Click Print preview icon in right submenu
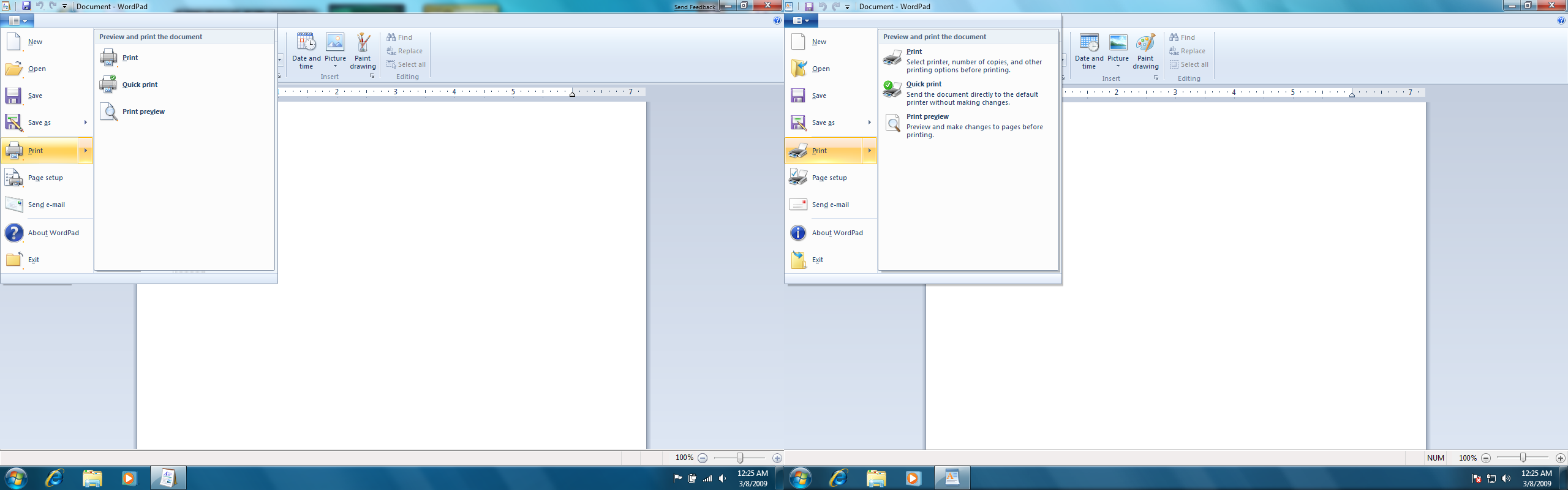This screenshot has width=1568, height=490. pyautogui.click(x=893, y=123)
